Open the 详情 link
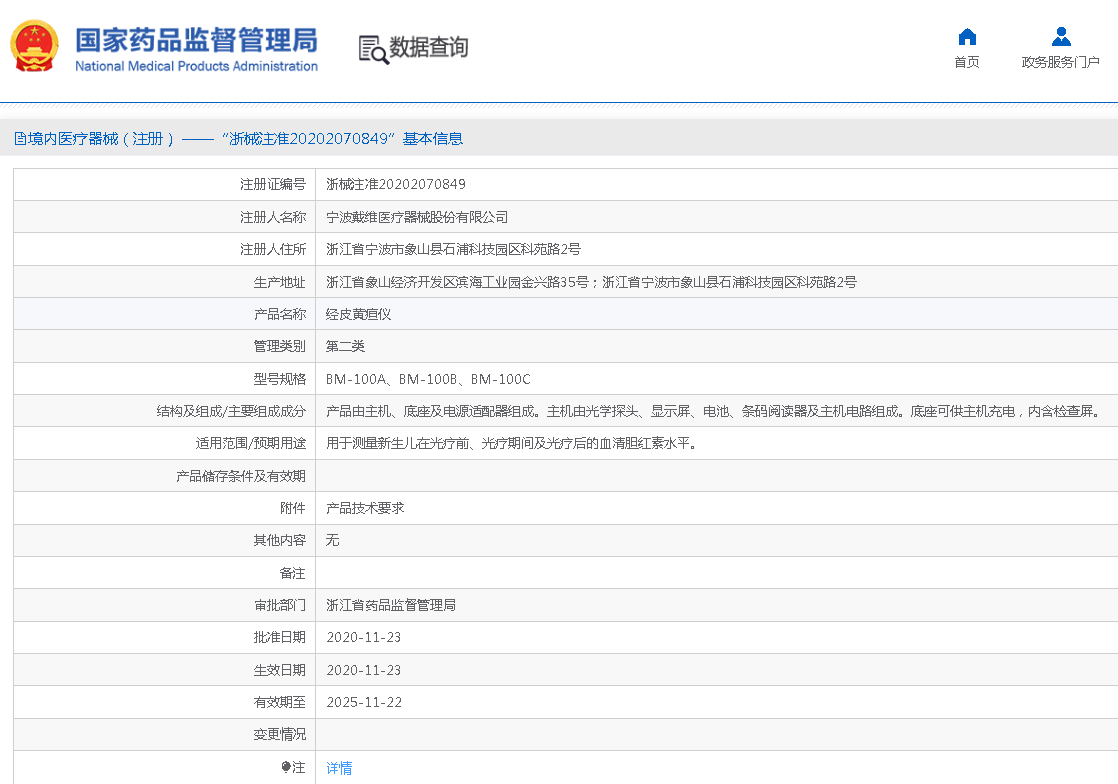The image size is (1118, 784). [x=339, y=768]
